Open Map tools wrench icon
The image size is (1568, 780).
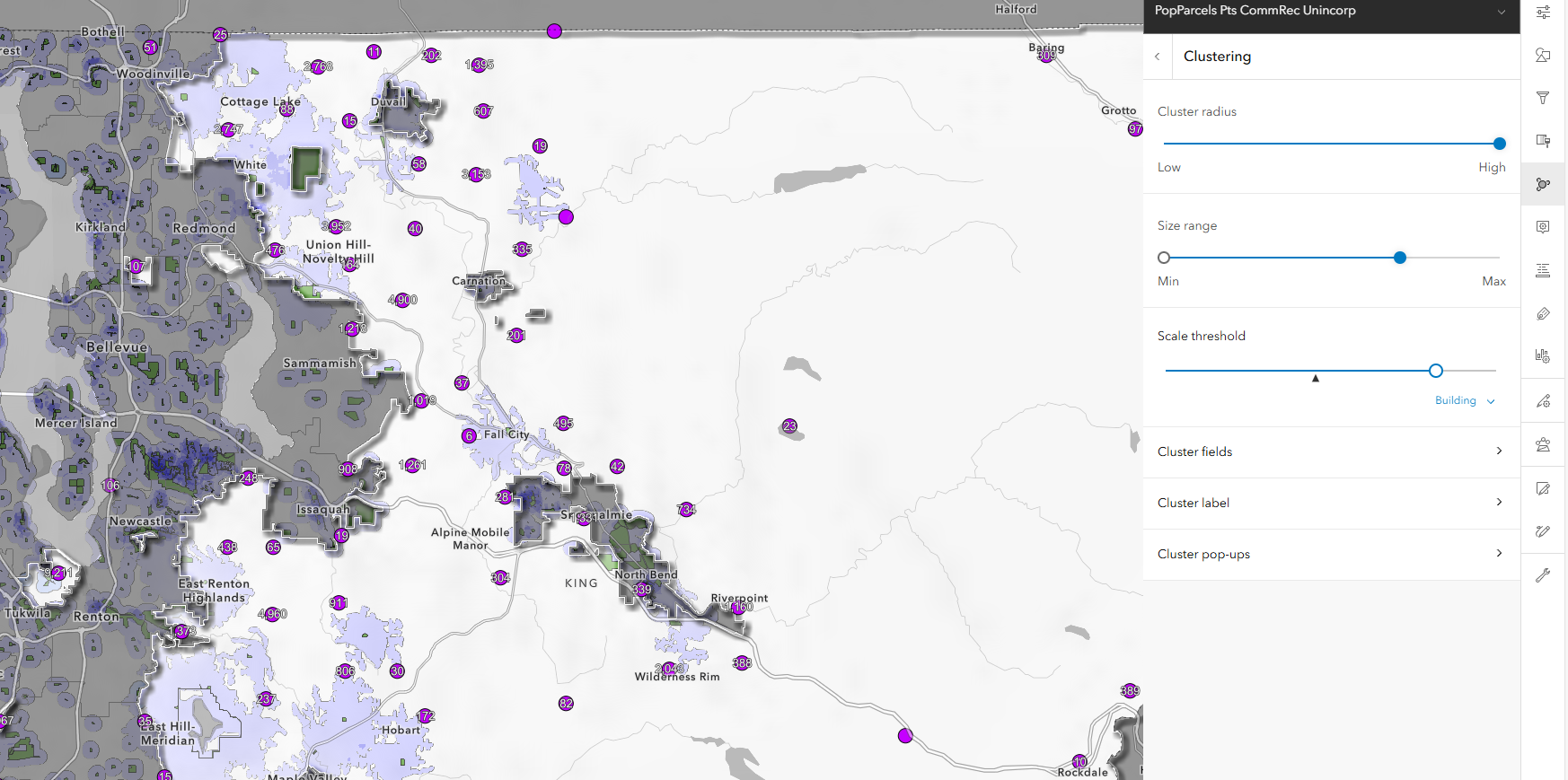[x=1543, y=575]
